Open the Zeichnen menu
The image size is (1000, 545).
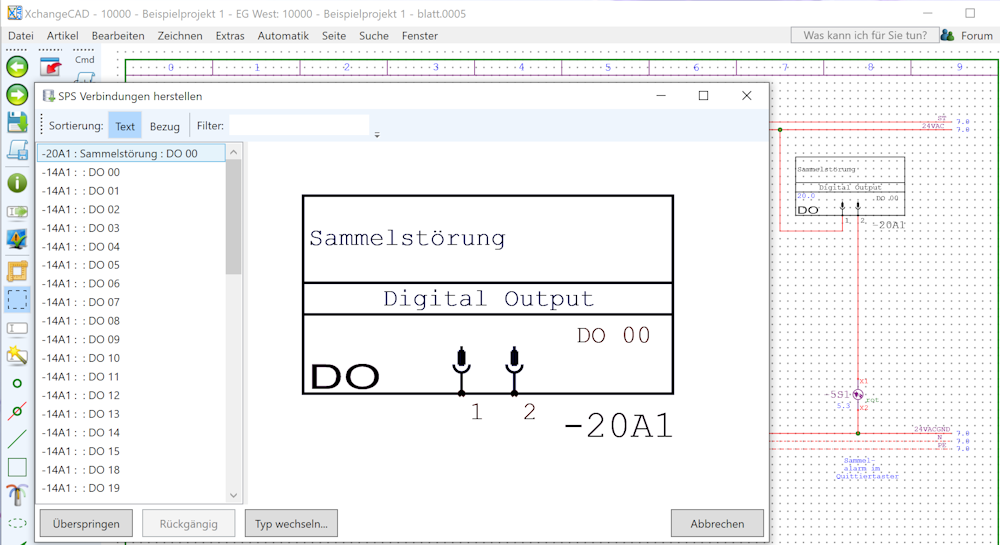(180, 35)
